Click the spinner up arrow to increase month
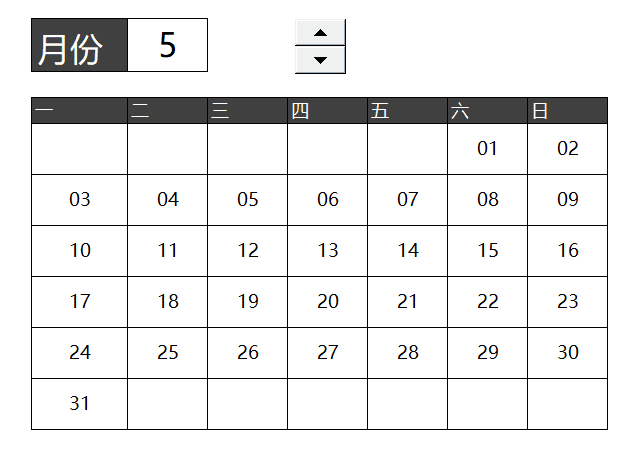The height and width of the screenshot is (454, 641). click(x=320, y=33)
